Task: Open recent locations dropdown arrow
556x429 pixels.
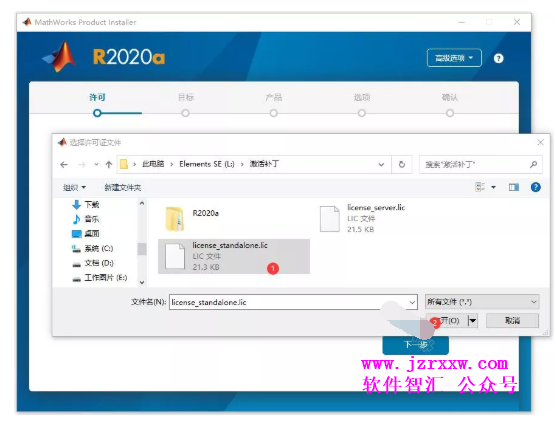Action: click(x=96, y=165)
